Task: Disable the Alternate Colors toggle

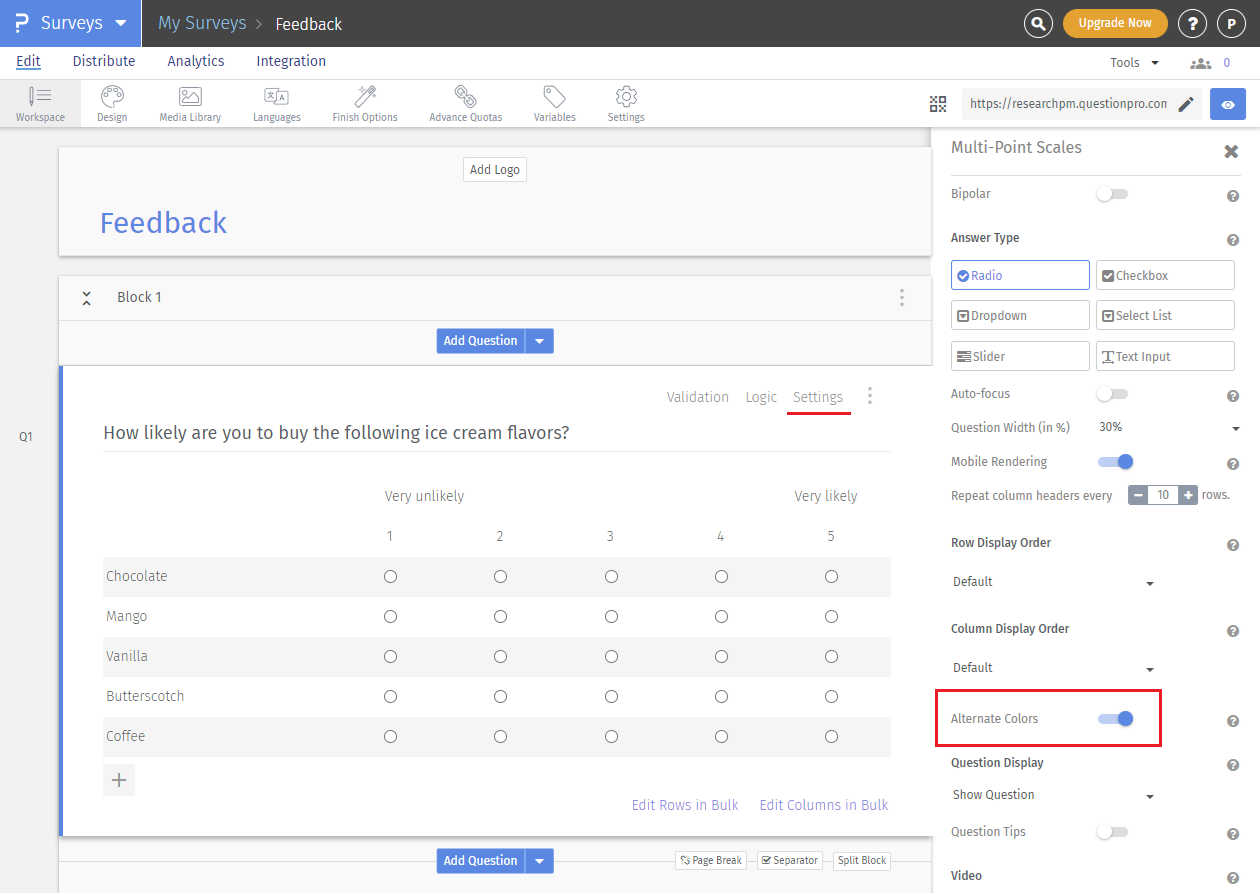Action: [x=1115, y=718]
